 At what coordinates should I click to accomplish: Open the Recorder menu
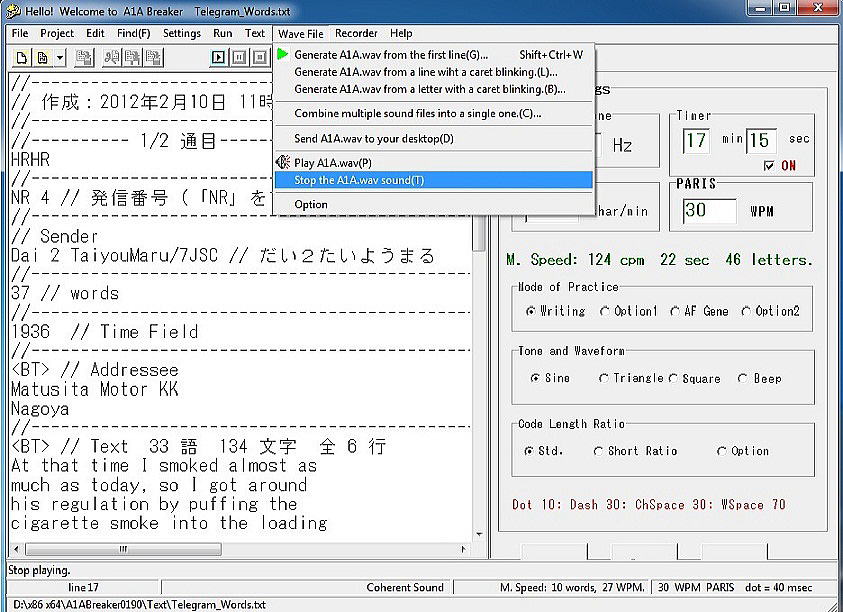(x=356, y=33)
